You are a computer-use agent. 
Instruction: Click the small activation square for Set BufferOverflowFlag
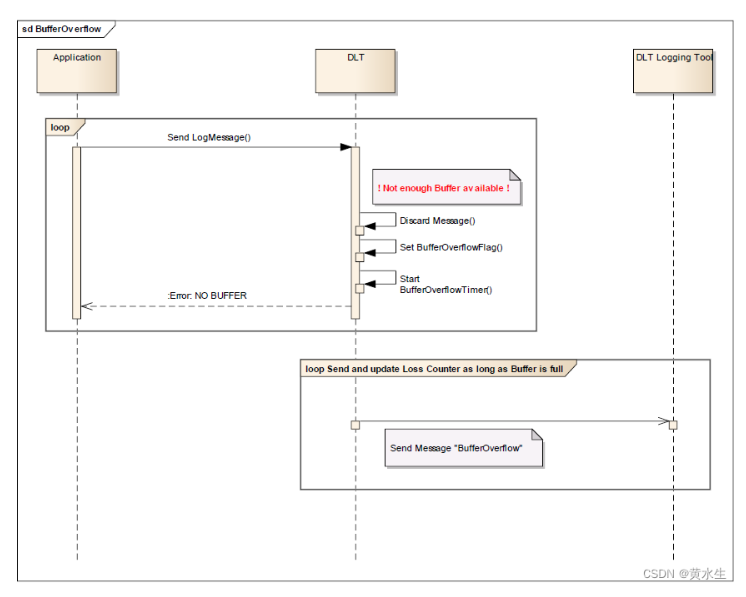point(360,257)
